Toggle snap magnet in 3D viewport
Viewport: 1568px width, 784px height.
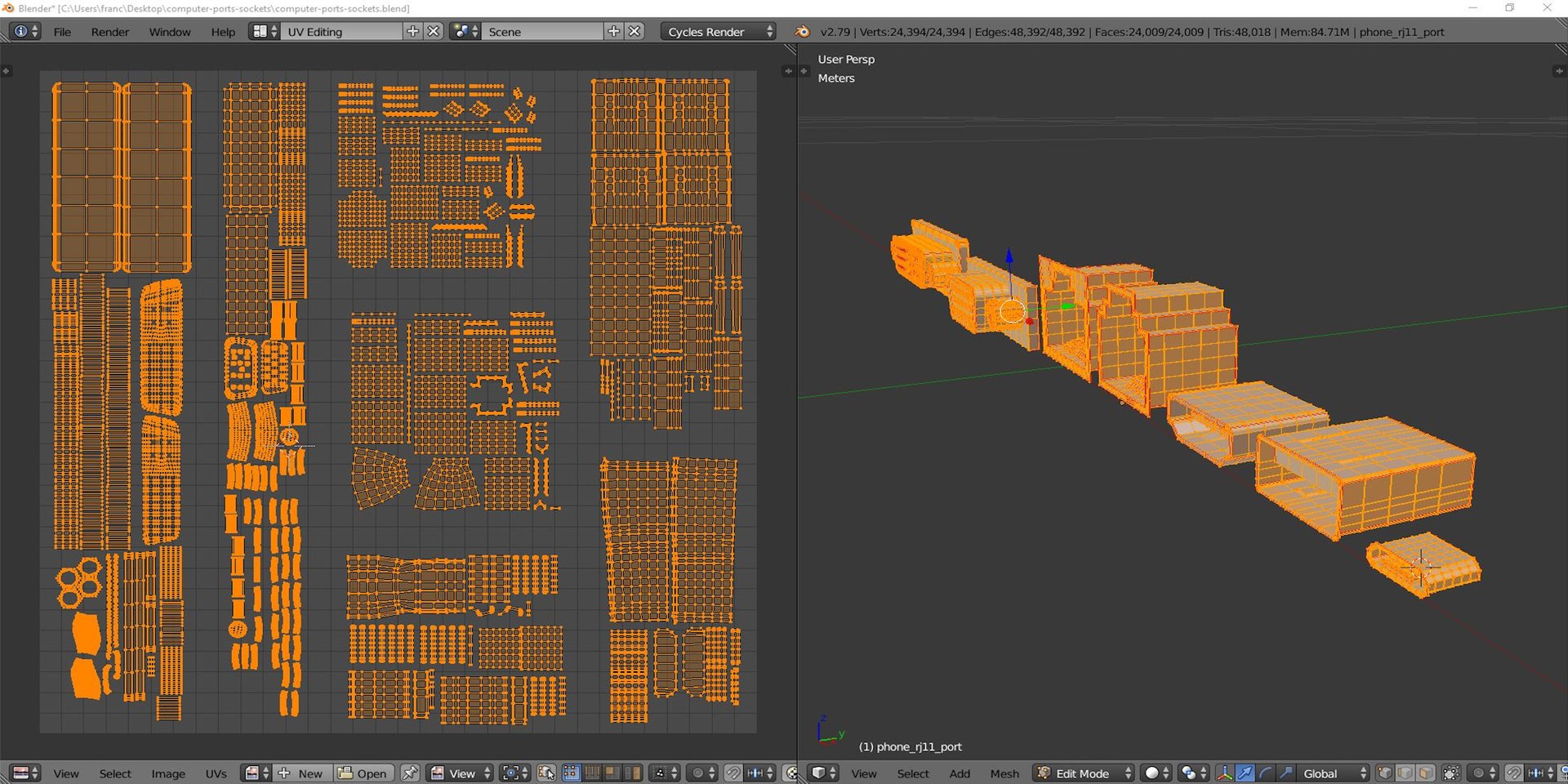[1513, 773]
